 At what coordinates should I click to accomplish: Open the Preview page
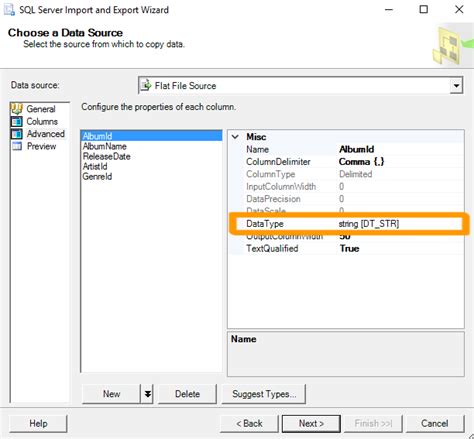(x=41, y=146)
